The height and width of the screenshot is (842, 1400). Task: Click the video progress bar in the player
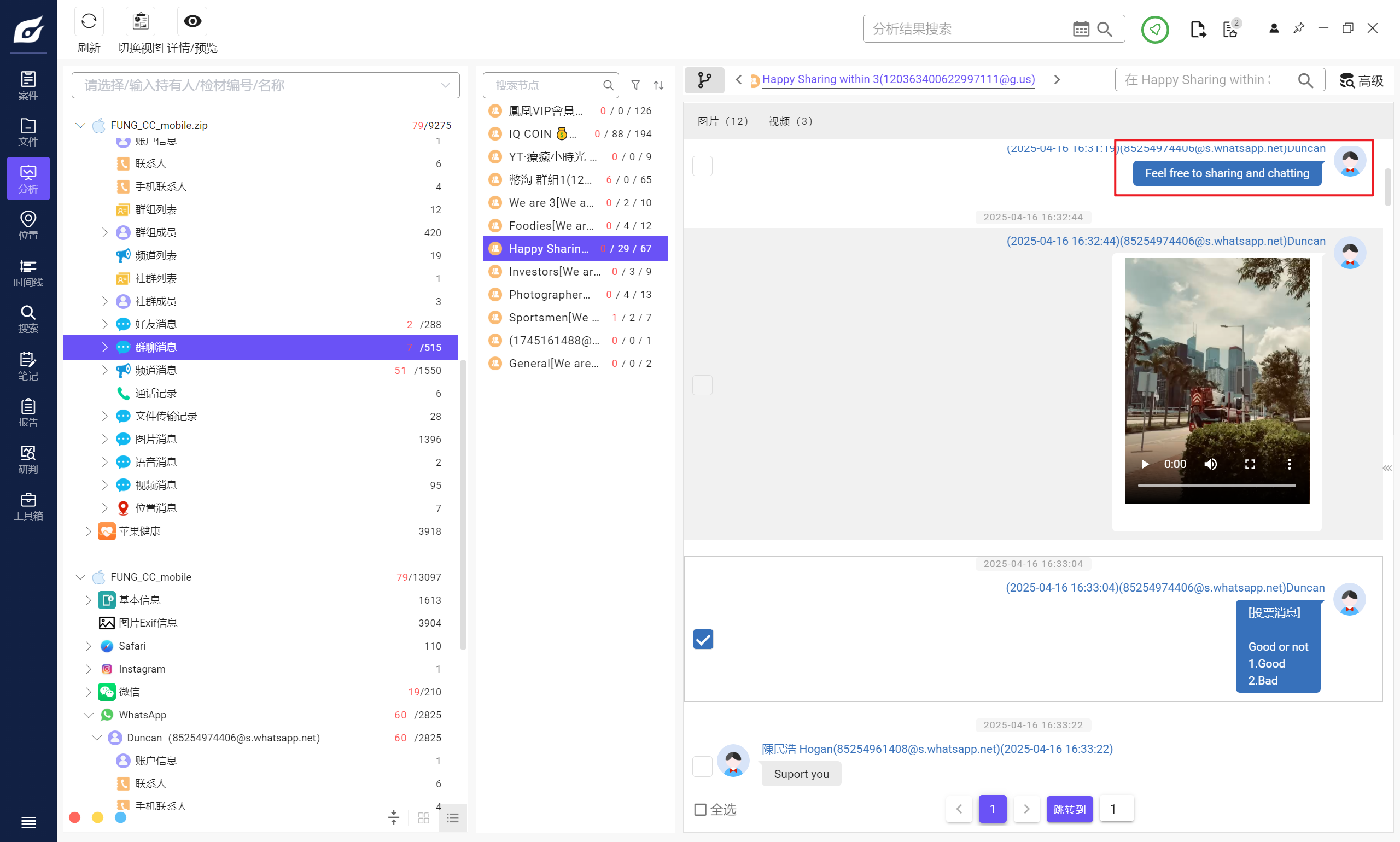point(1216,486)
